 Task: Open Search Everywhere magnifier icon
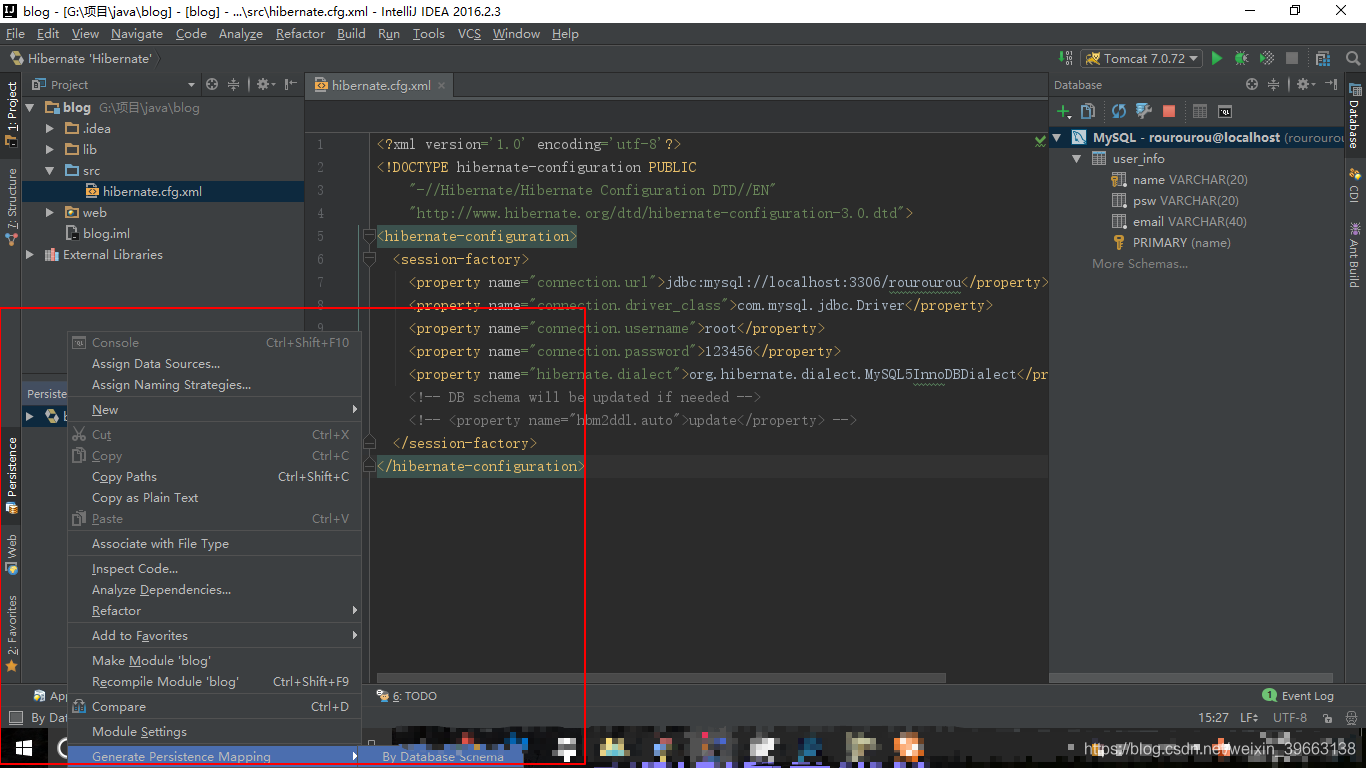click(1352, 59)
